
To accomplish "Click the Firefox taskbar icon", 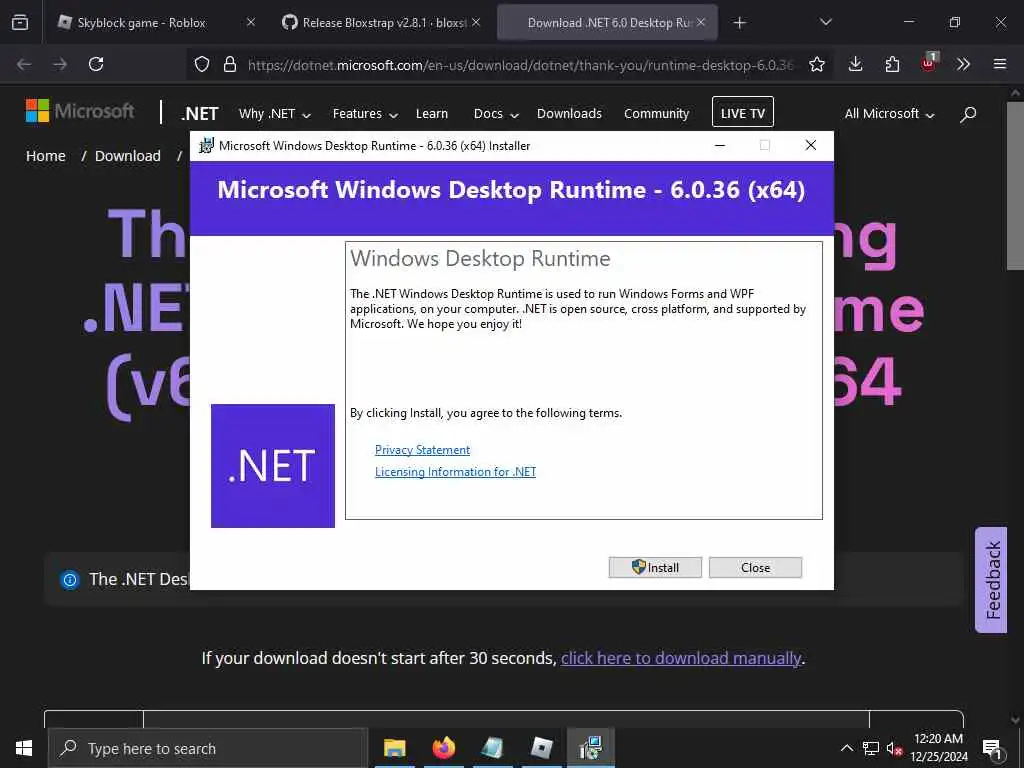I will pos(443,748).
